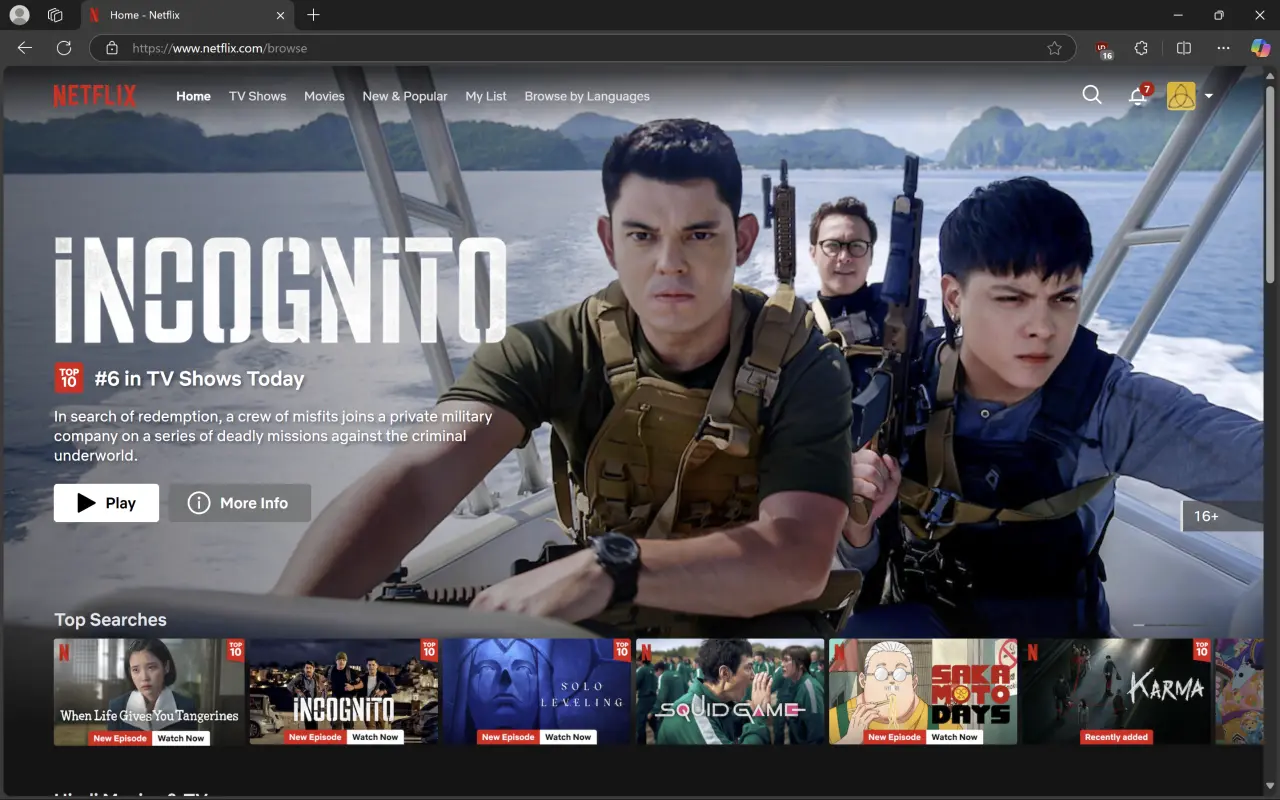The image size is (1280, 800).
Task: Refresh the page with reload icon
Action: click(64, 48)
